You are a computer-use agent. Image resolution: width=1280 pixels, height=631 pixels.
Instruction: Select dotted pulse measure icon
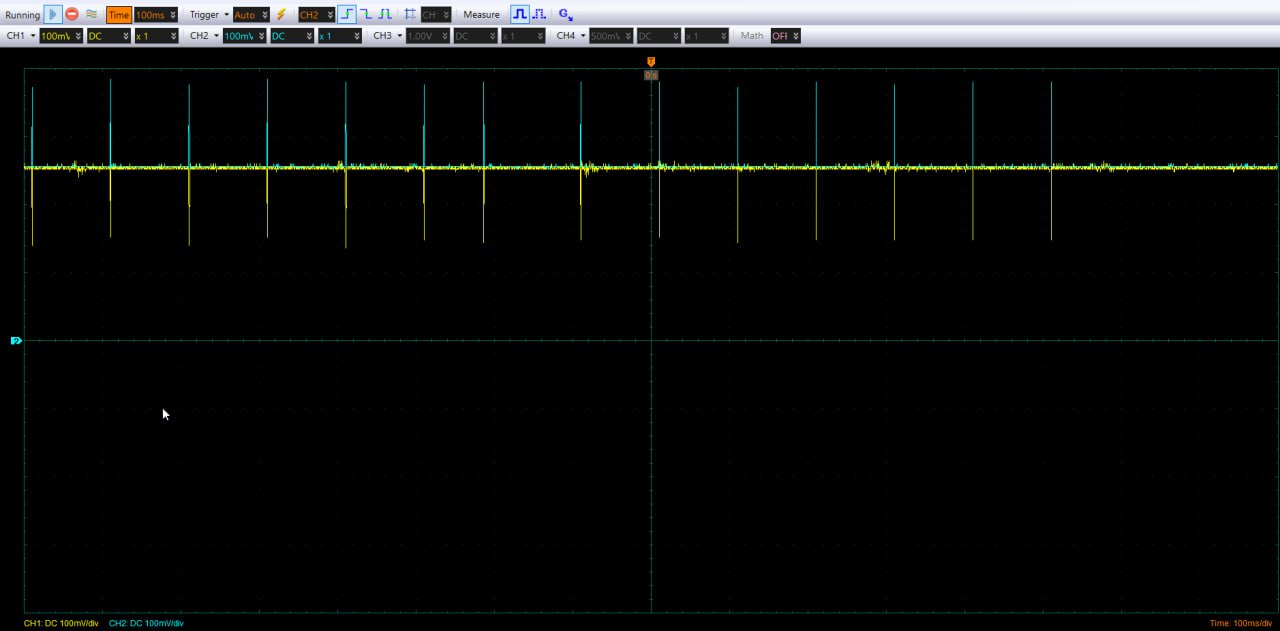(x=539, y=15)
